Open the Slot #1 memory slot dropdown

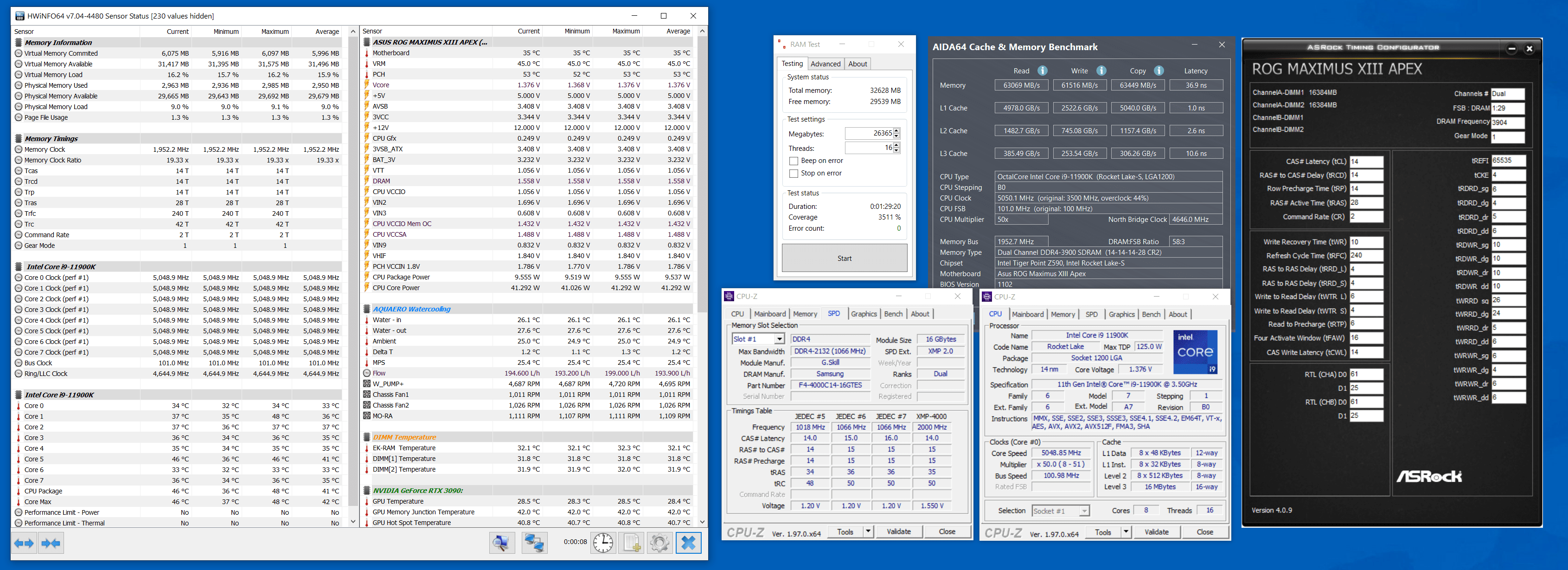click(x=779, y=339)
